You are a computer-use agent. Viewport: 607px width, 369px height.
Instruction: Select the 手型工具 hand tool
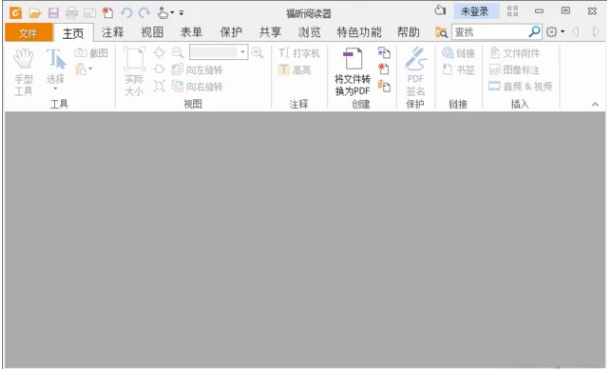pyautogui.click(x=23, y=72)
